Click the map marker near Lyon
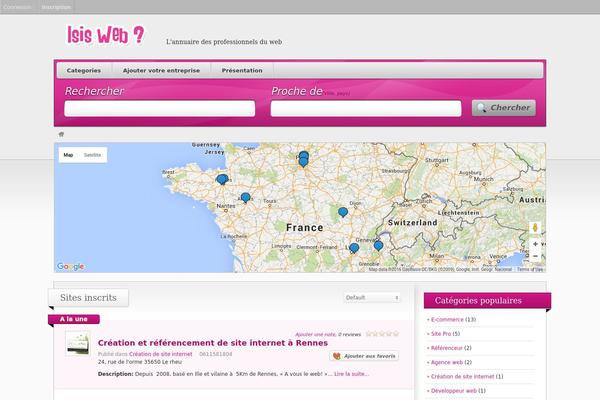Image resolution: width=600 pixels, height=400 pixels. 354,248
